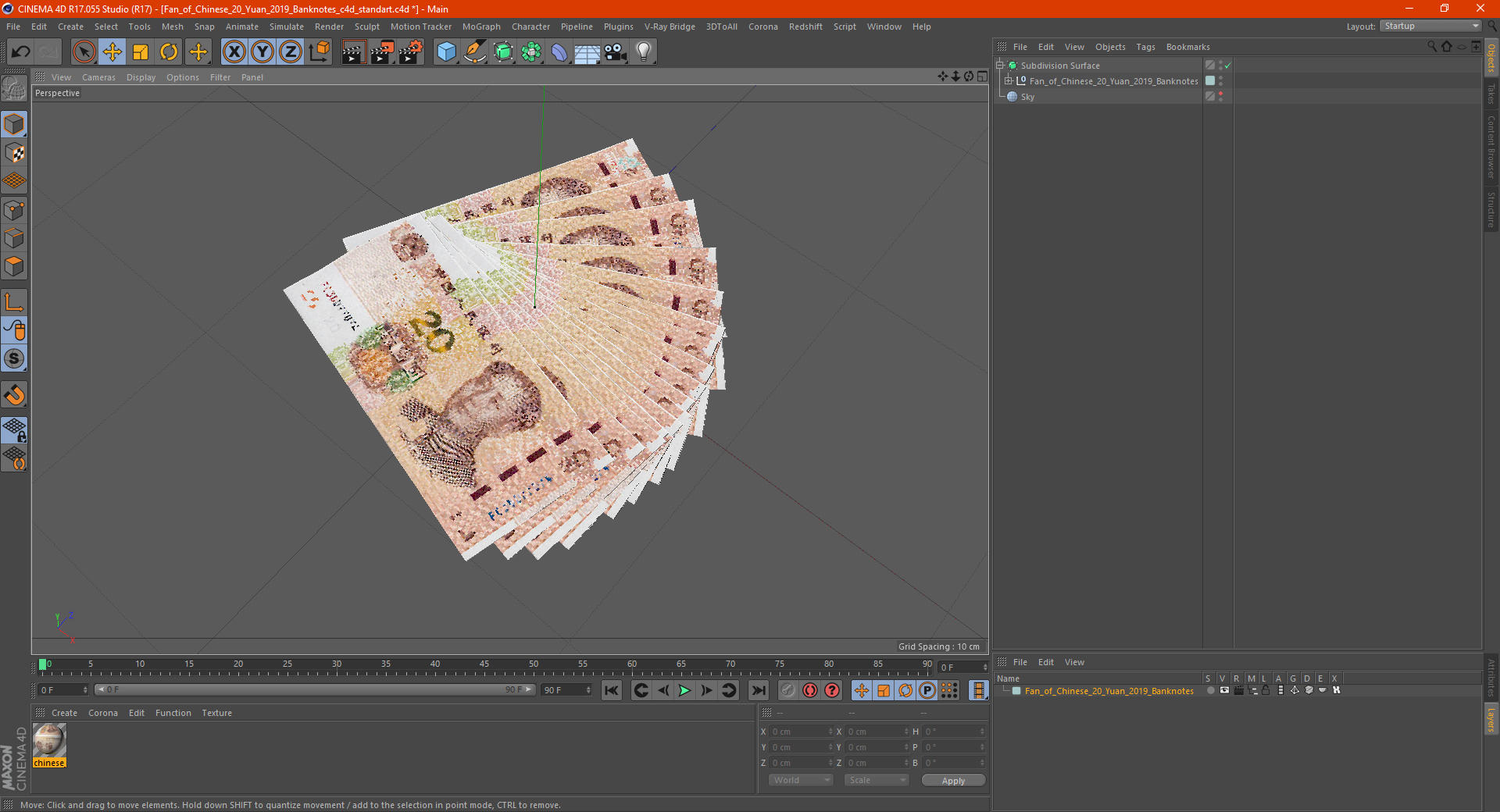Toggle Z axis lock
This screenshot has height=812, width=1500.
point(291,52)
